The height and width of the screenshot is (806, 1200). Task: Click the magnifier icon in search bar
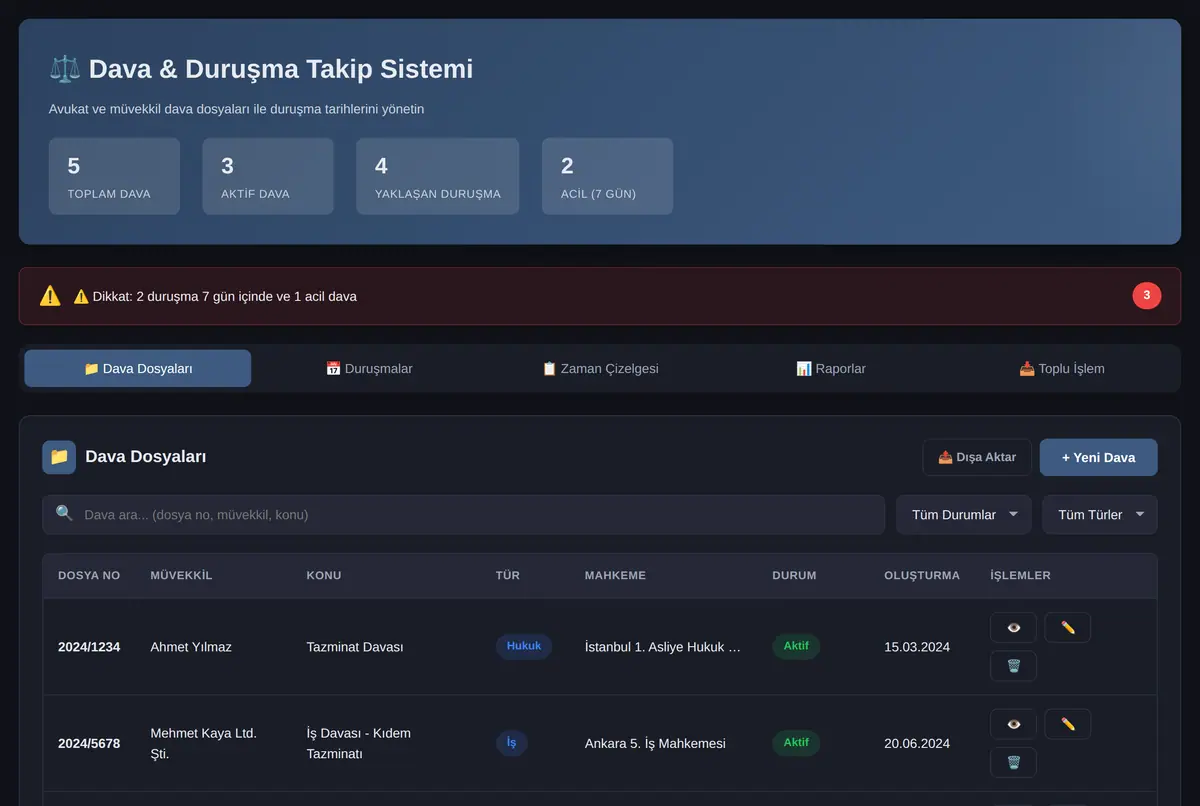click(65, 514)
